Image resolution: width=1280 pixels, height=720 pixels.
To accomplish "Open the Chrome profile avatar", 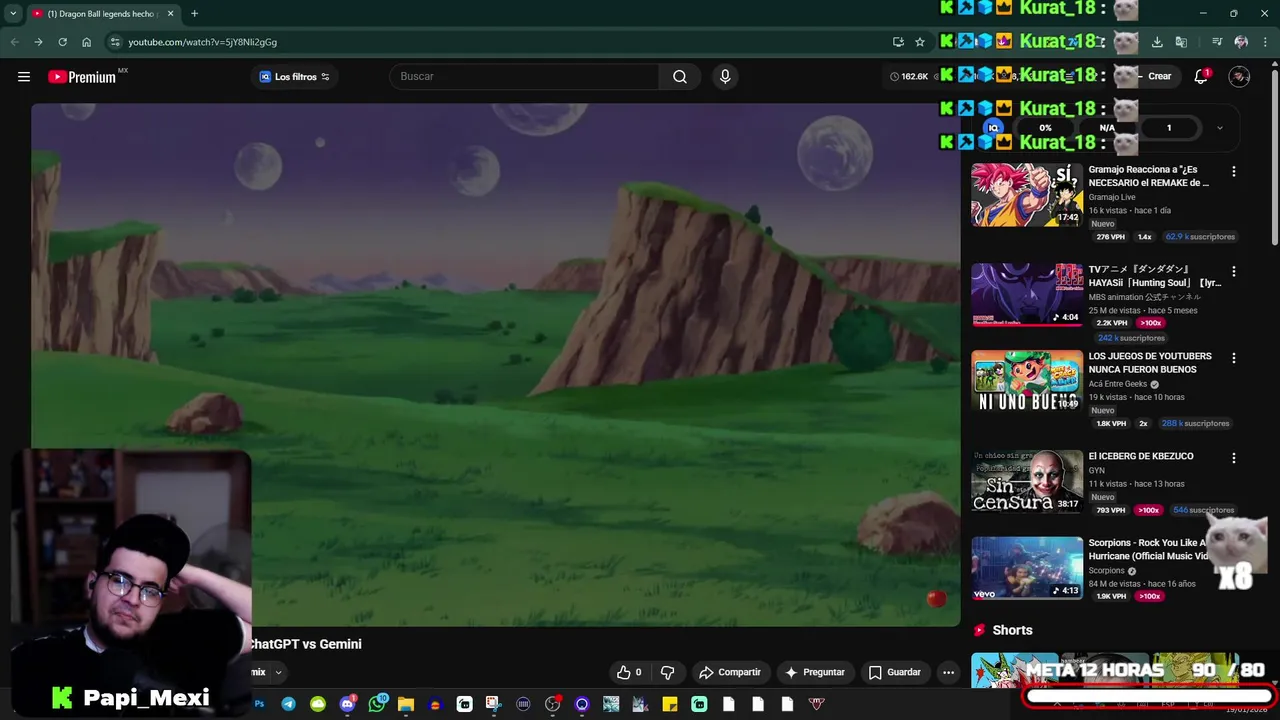I will point(1241,42).
